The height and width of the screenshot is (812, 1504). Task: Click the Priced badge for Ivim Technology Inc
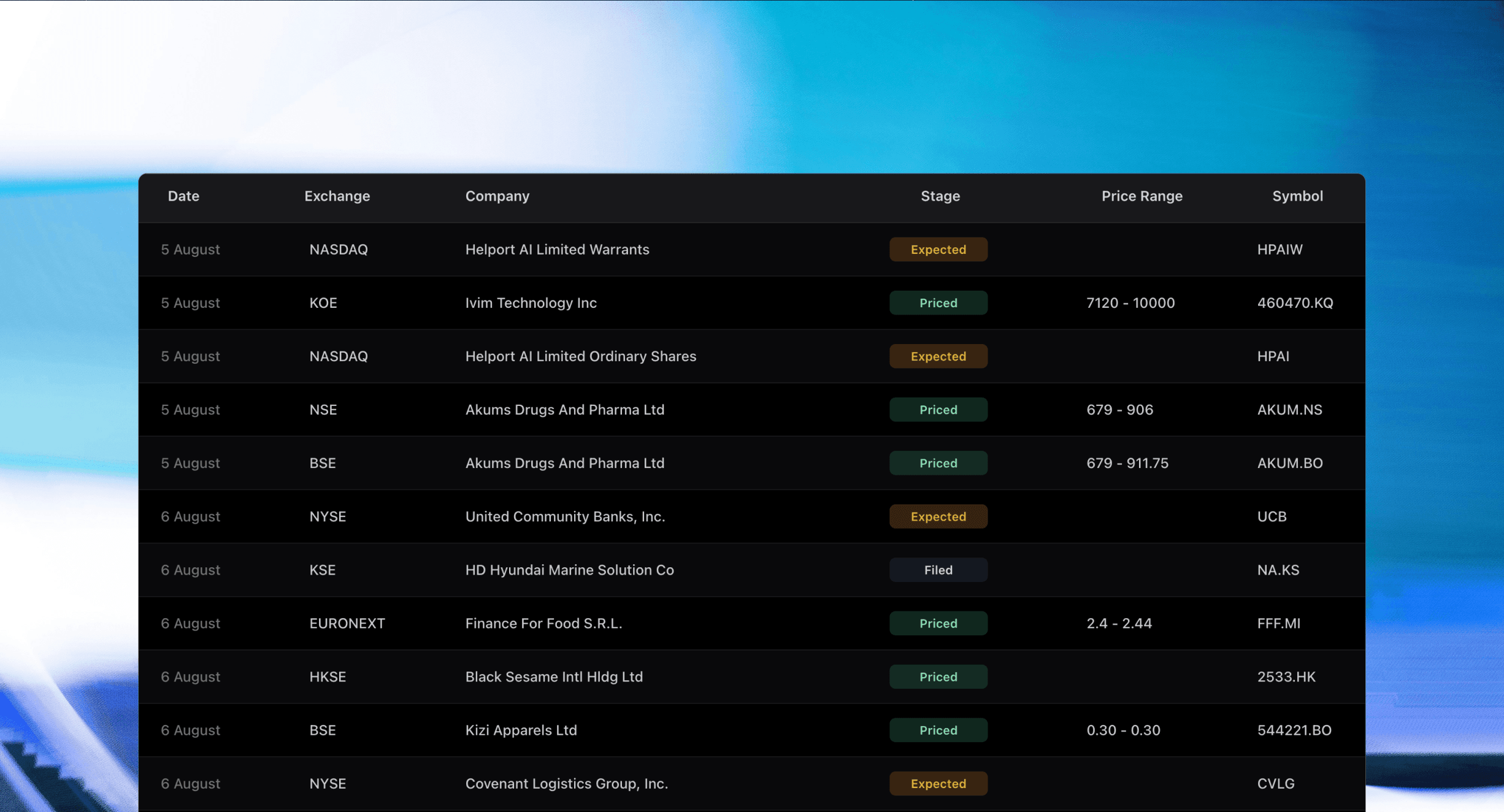point(938,302)
